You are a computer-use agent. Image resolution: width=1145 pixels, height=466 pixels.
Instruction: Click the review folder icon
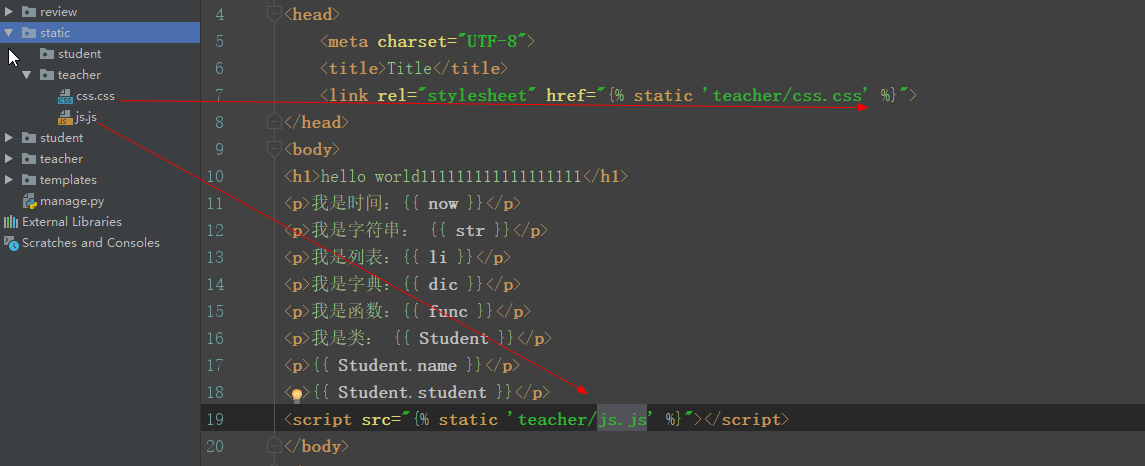coord(29,12)
